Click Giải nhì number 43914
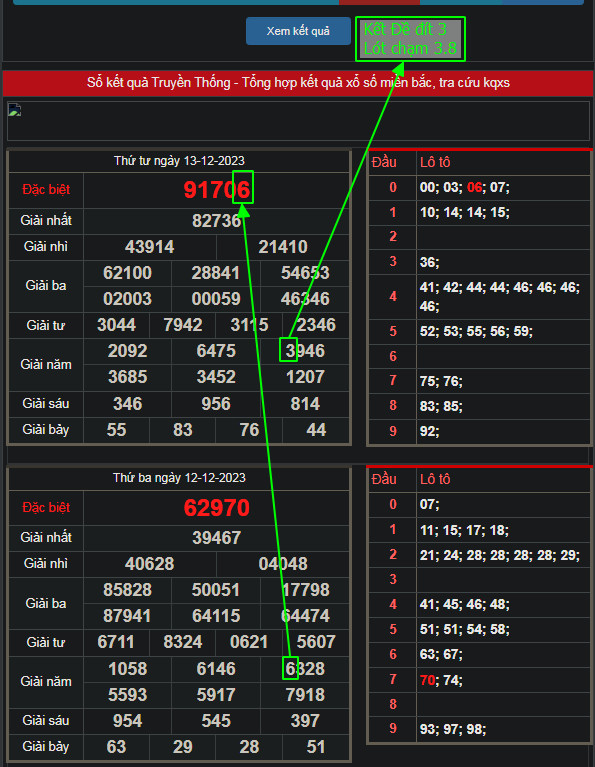 [x=149, y=247]
